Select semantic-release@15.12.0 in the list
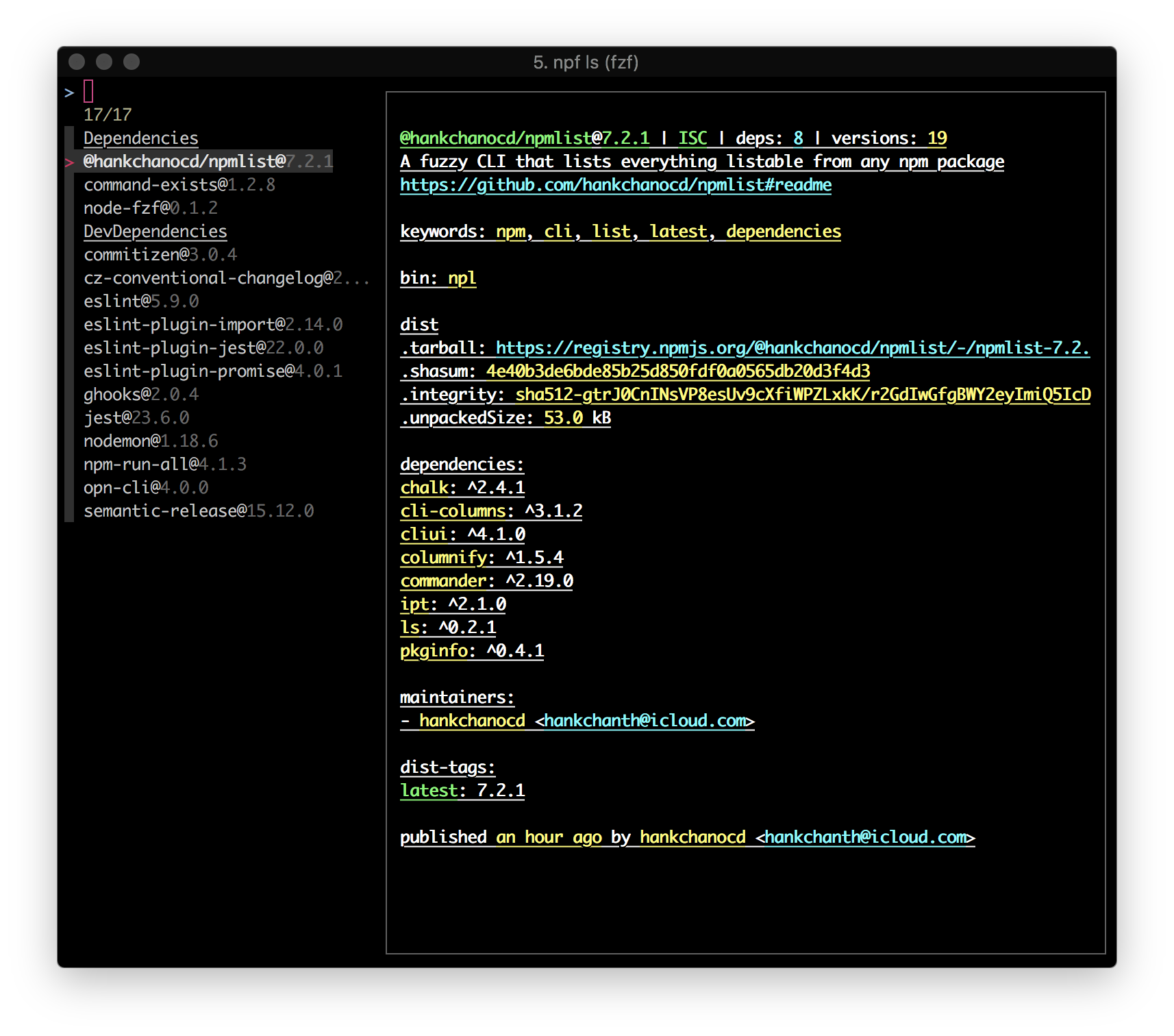This screenshot has height=1036, width=1174. (199, 510)
